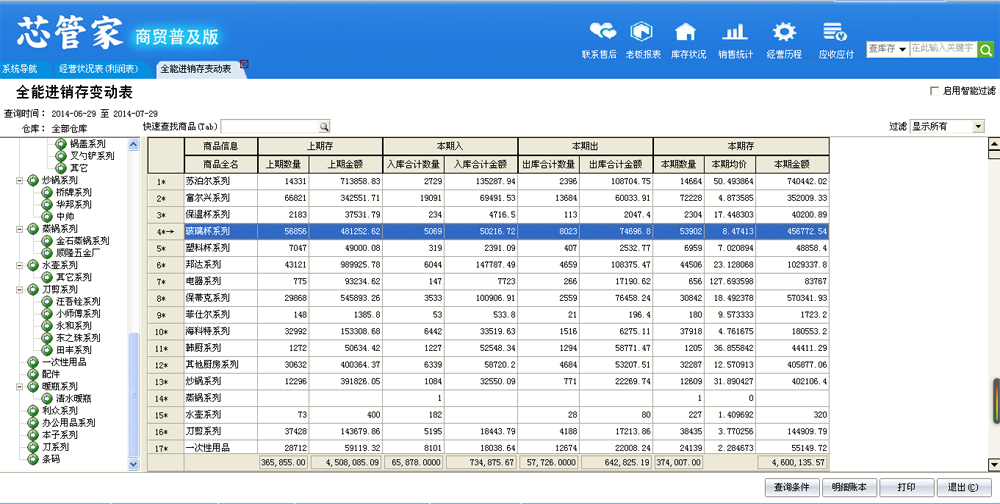
Task: Select the 一次性用品 tree item
Action: [x=64, y=362]
